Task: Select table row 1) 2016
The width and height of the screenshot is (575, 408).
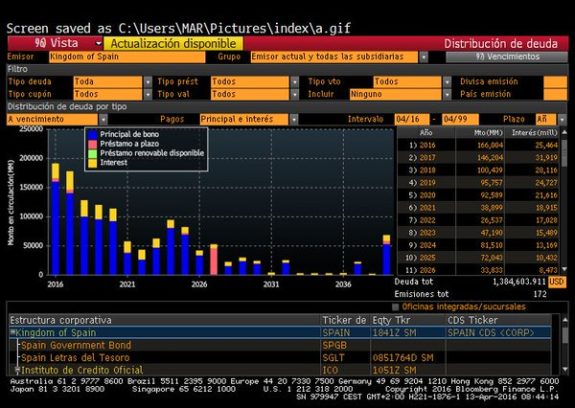Action: (x=479, y=145)
